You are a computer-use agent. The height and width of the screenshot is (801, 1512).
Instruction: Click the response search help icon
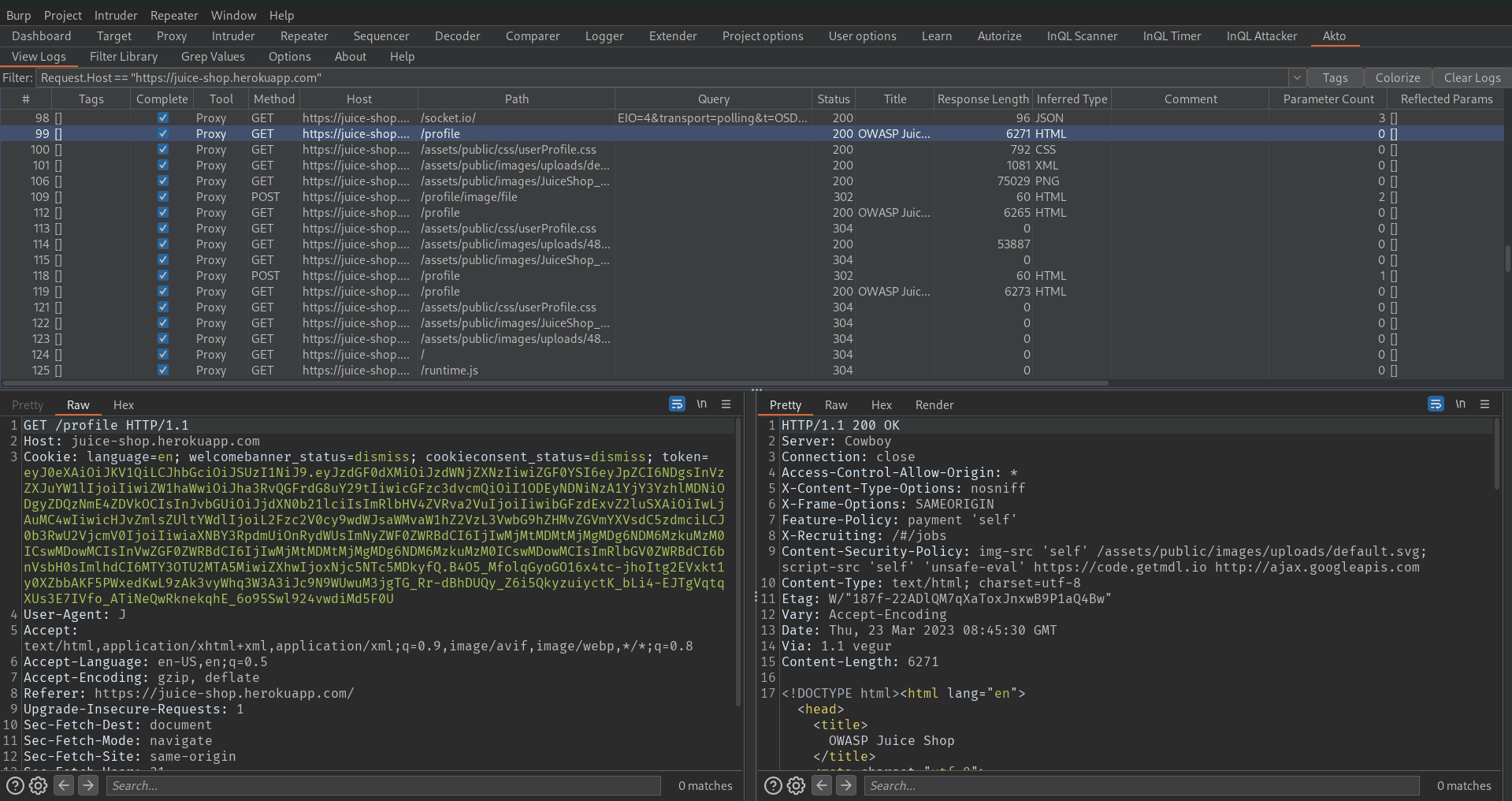(x=773, y=785)
